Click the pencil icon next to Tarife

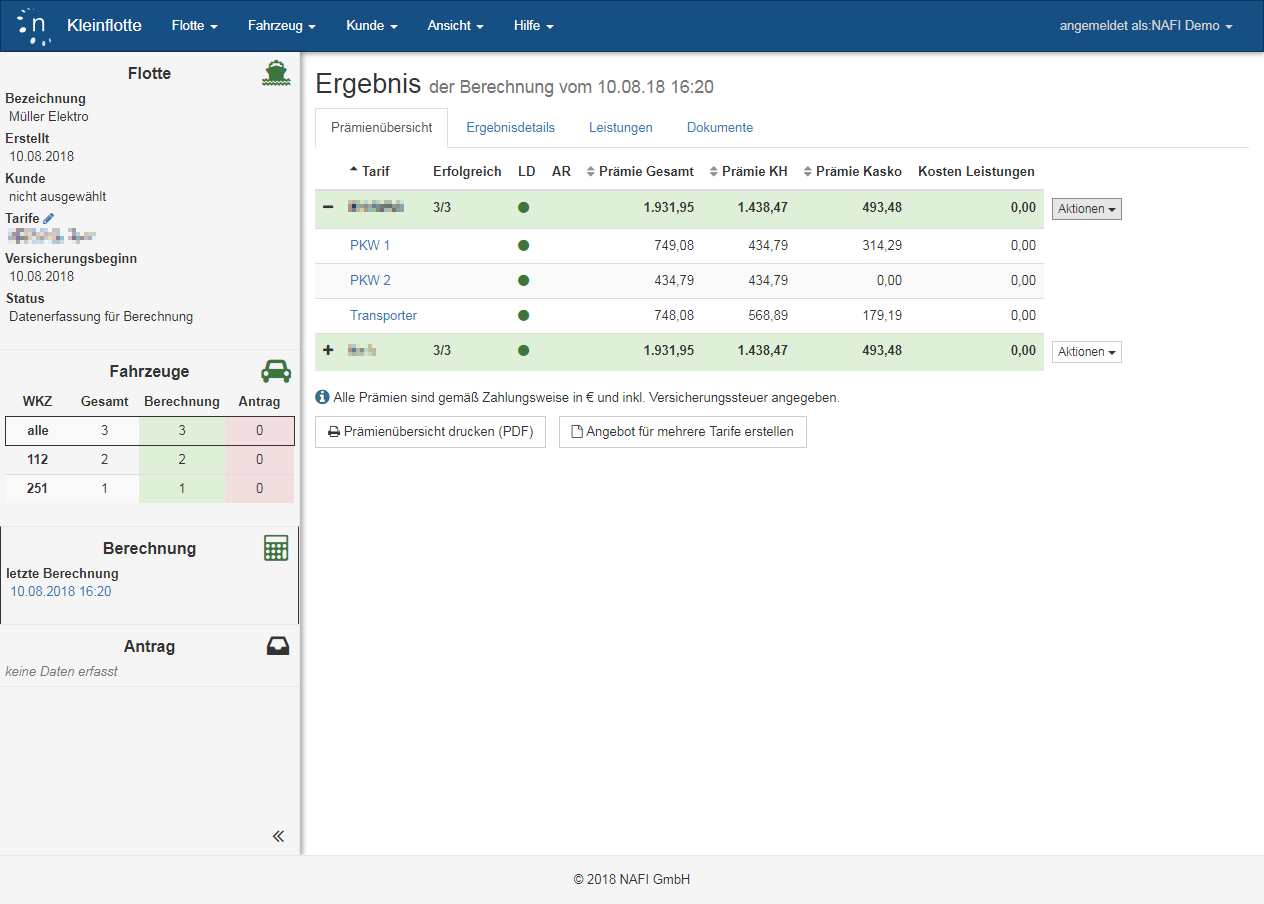pos(49,218)
